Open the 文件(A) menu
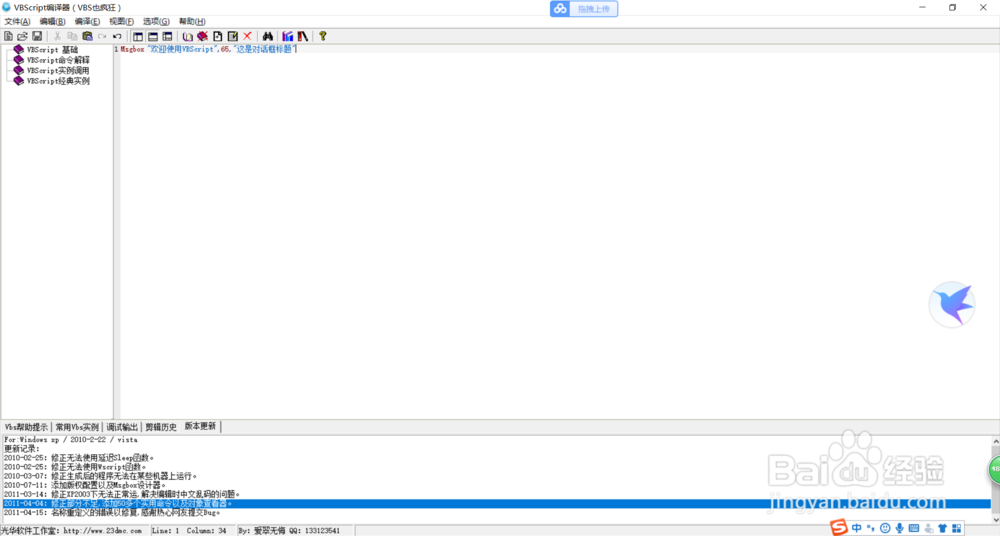Screen dimensions: 1000x536 pos(17,22)
